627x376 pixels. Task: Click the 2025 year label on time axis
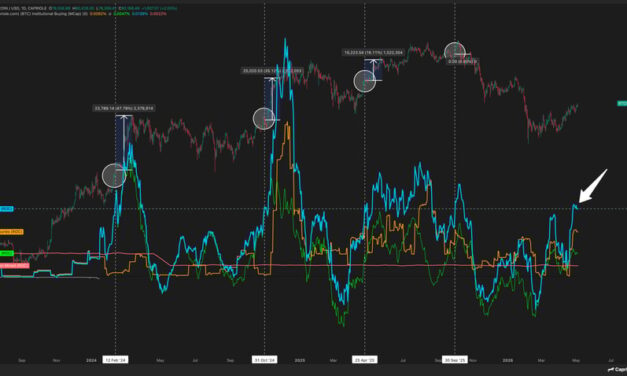point(300,360)
